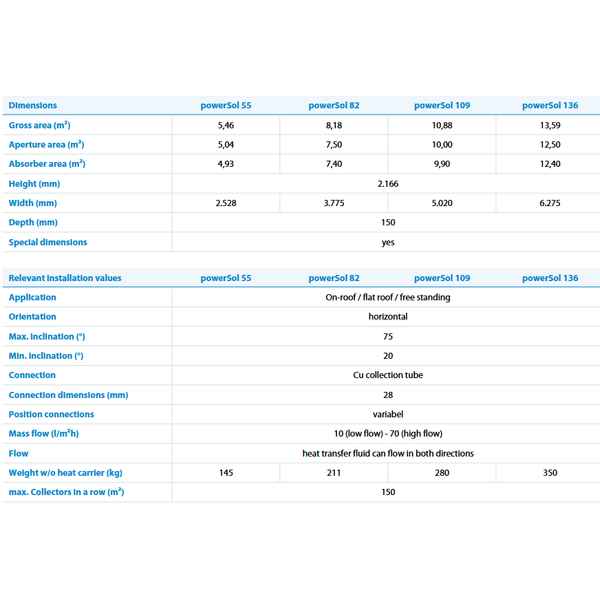
Task: Select 'max. Collectors in a row (m²)' label
Action: coord(66,492)
